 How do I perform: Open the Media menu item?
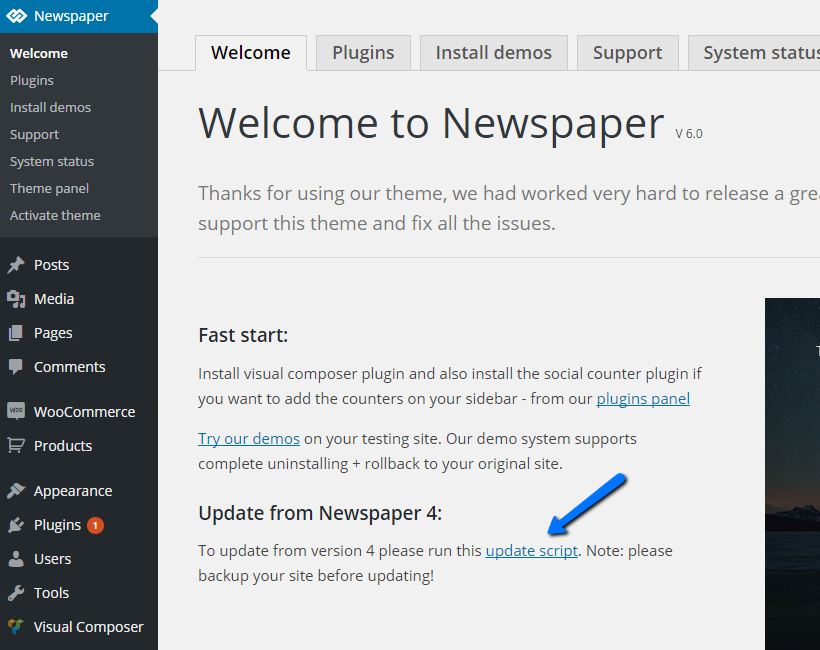pos(79,299)
